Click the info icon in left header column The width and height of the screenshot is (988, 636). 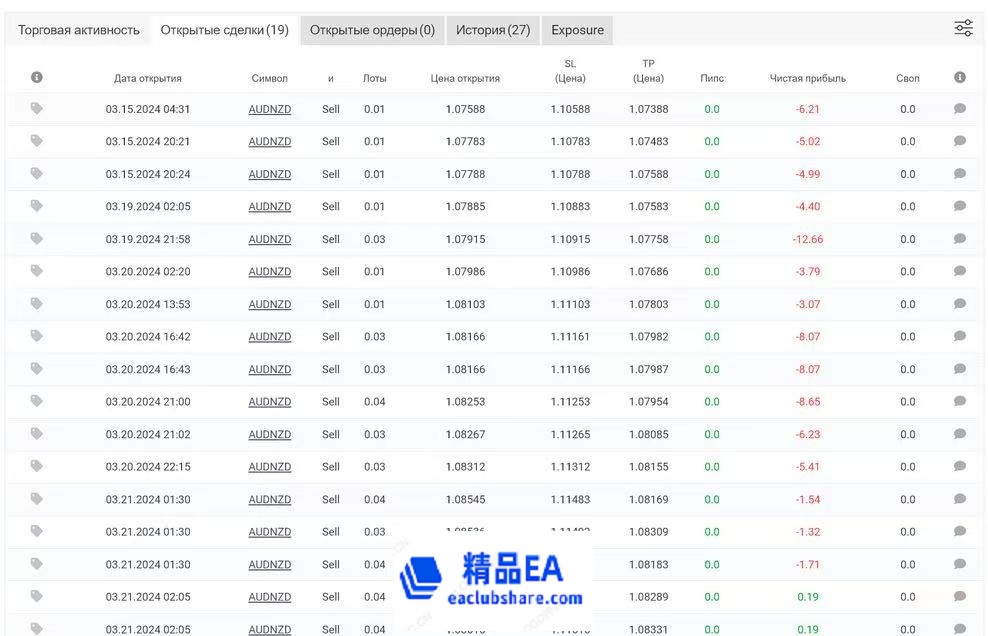[37, 77]
